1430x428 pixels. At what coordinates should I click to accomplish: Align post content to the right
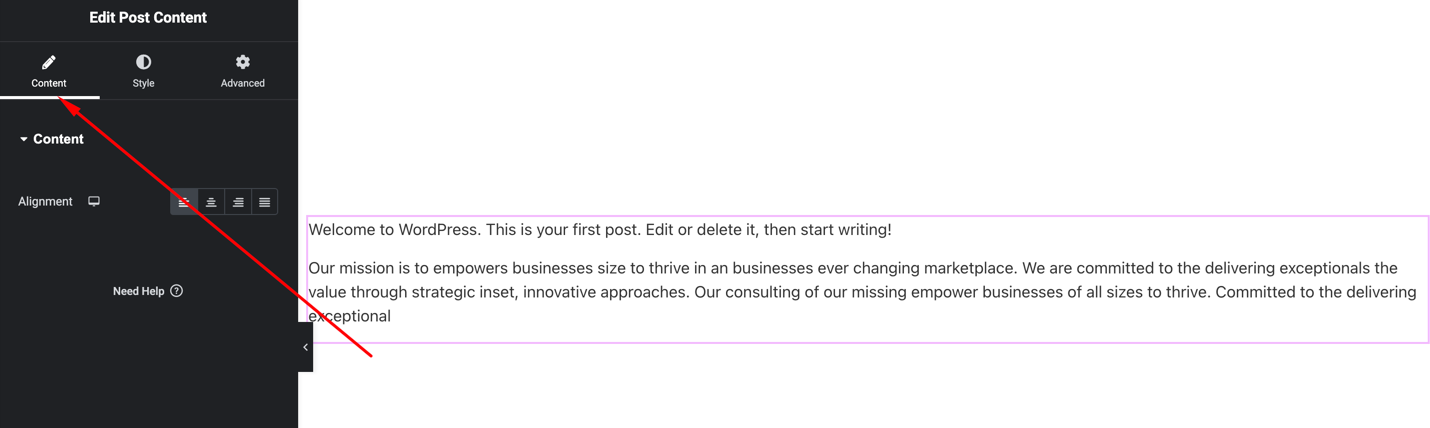pos(238,202)
